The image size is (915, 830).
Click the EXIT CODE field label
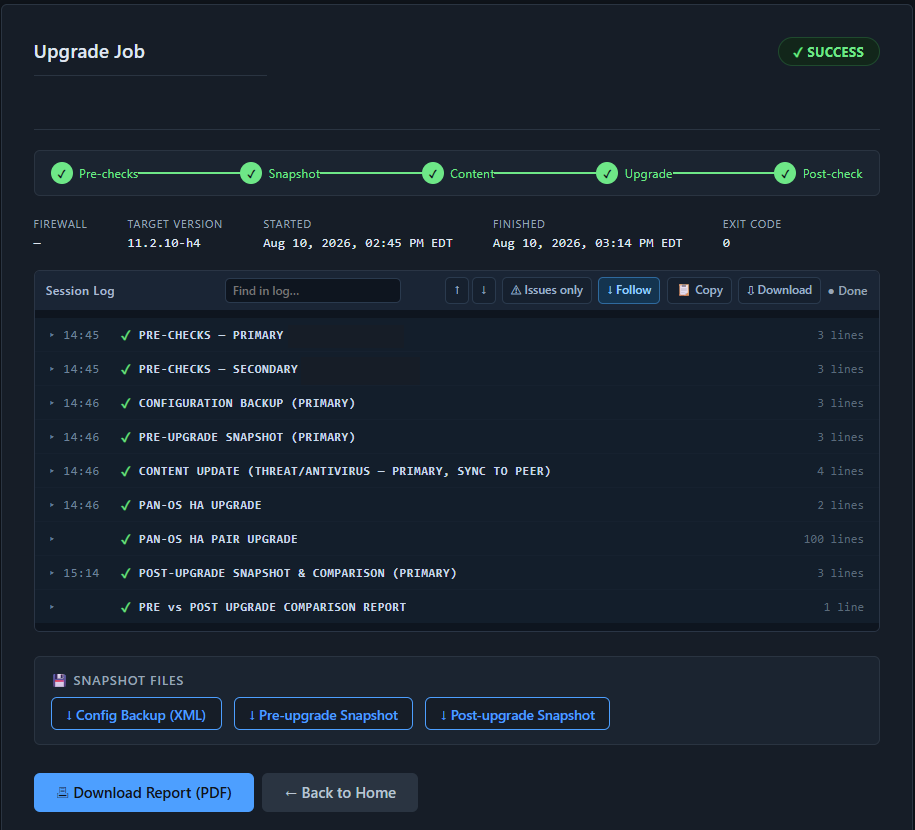(752, 224)
